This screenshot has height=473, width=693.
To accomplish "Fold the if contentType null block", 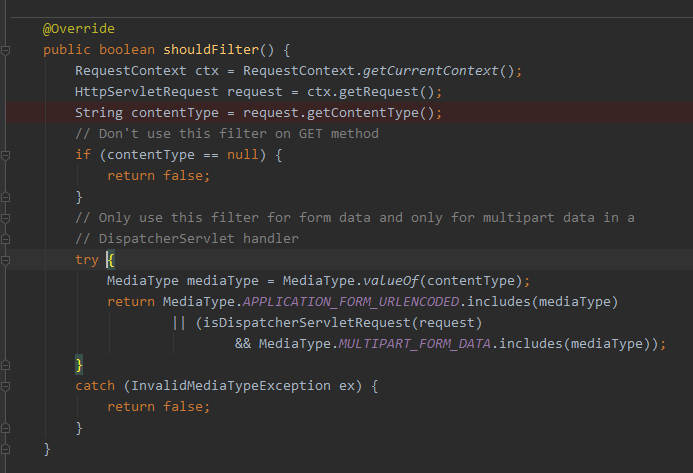I will coord(6,154).
